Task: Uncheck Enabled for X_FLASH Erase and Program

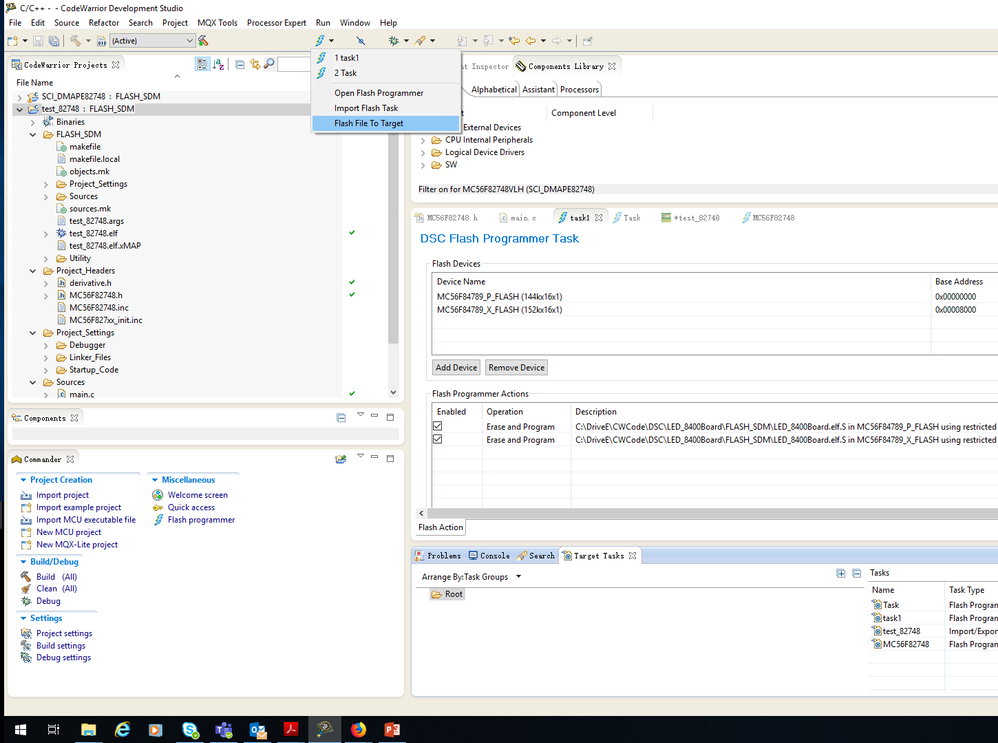Action: coord(437,439)
